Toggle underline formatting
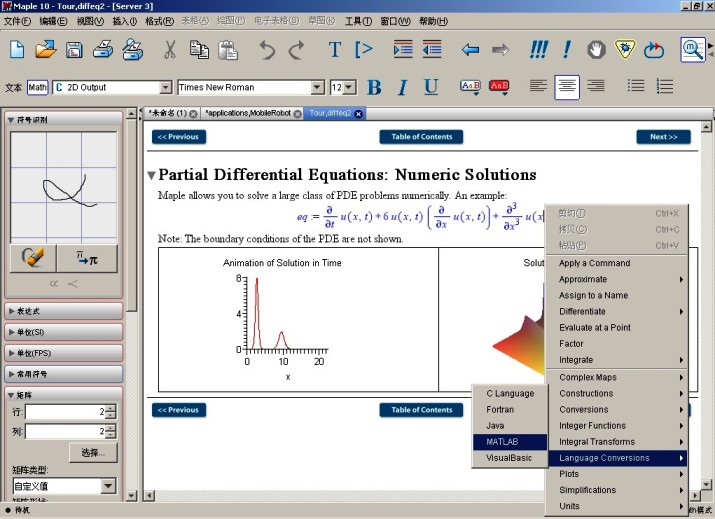The height and width of the screenshot is (519, 715). coord(431,87)
